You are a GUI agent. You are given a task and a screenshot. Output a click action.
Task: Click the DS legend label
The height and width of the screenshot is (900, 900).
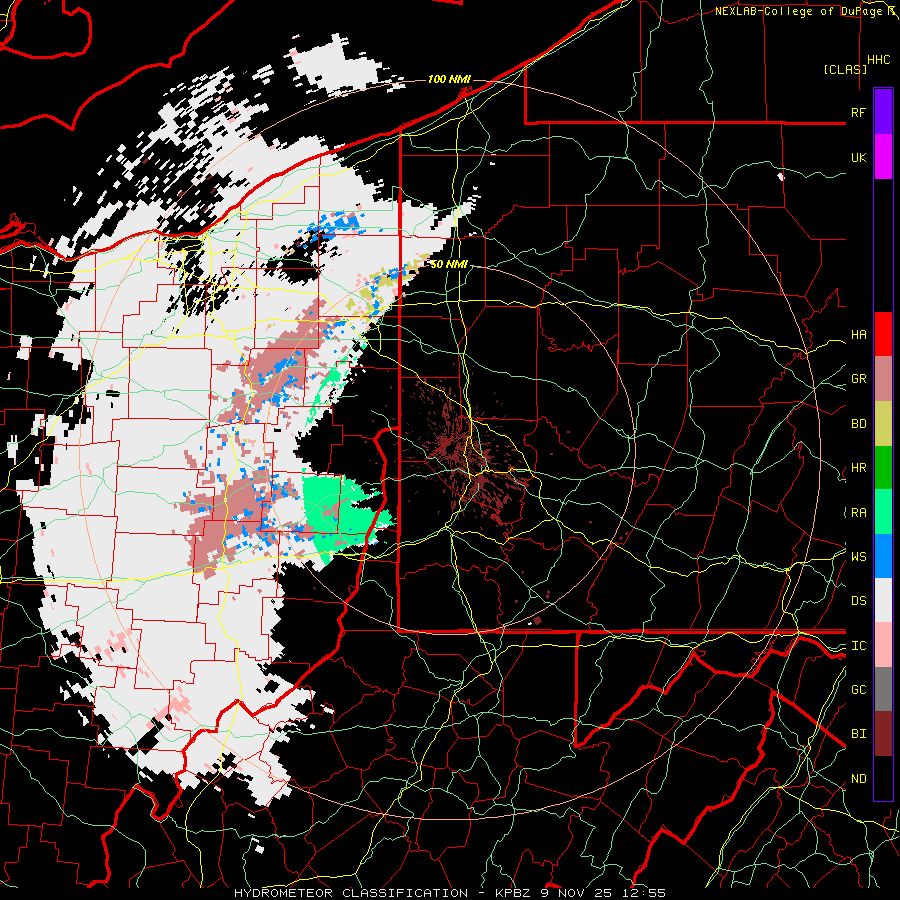[x=858, y=601]
